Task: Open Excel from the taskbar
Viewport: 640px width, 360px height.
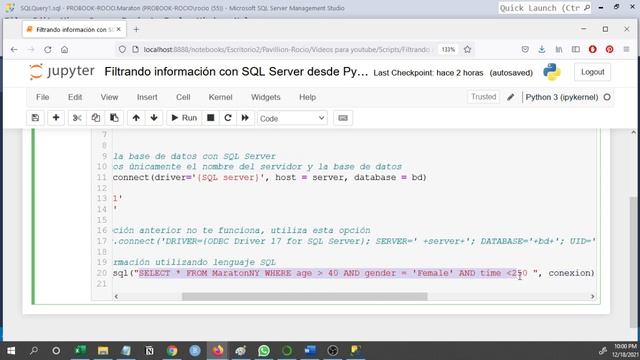Action: pyautogui.click(x=80, y=350)
